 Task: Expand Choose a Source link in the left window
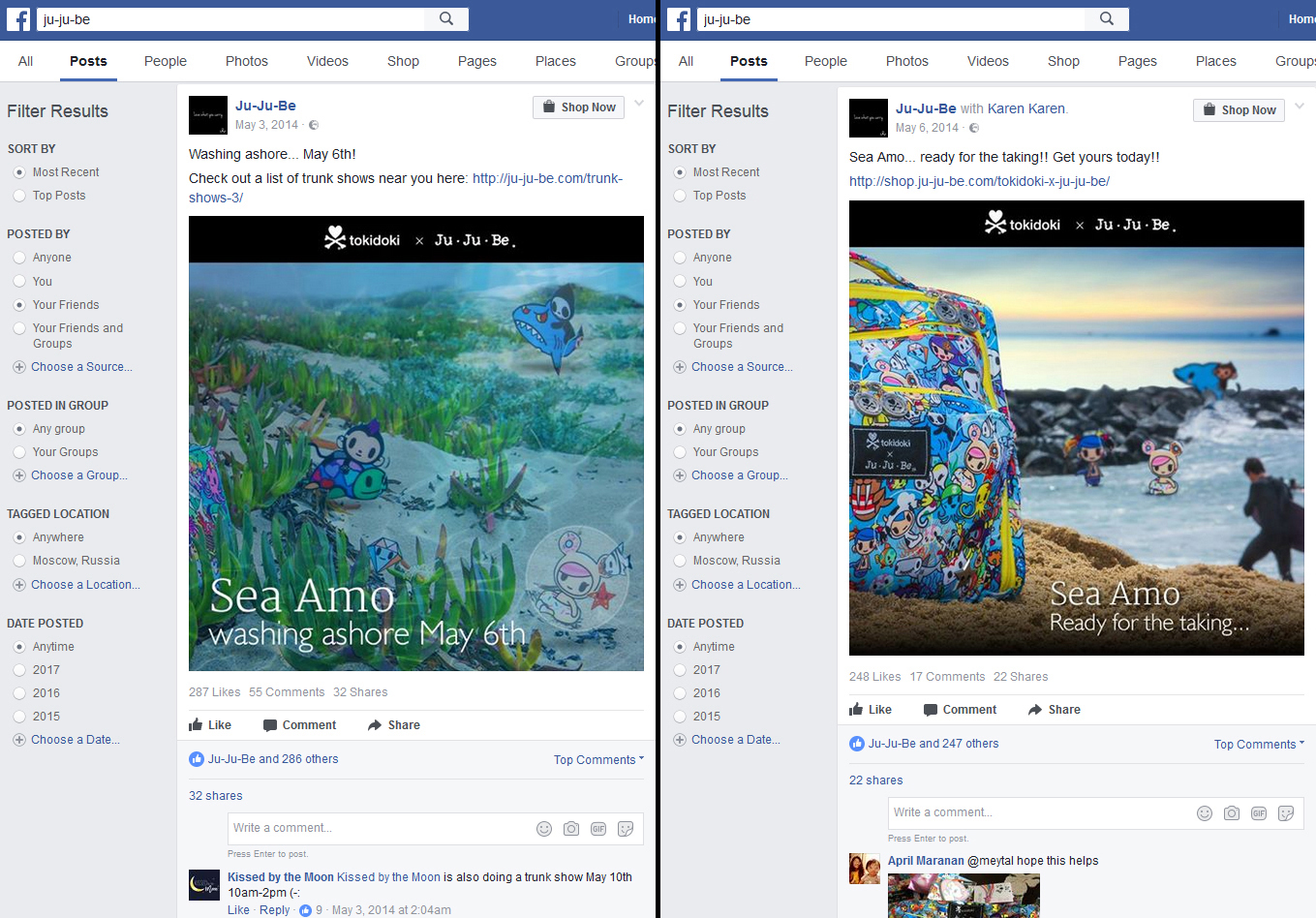point(81,367)
